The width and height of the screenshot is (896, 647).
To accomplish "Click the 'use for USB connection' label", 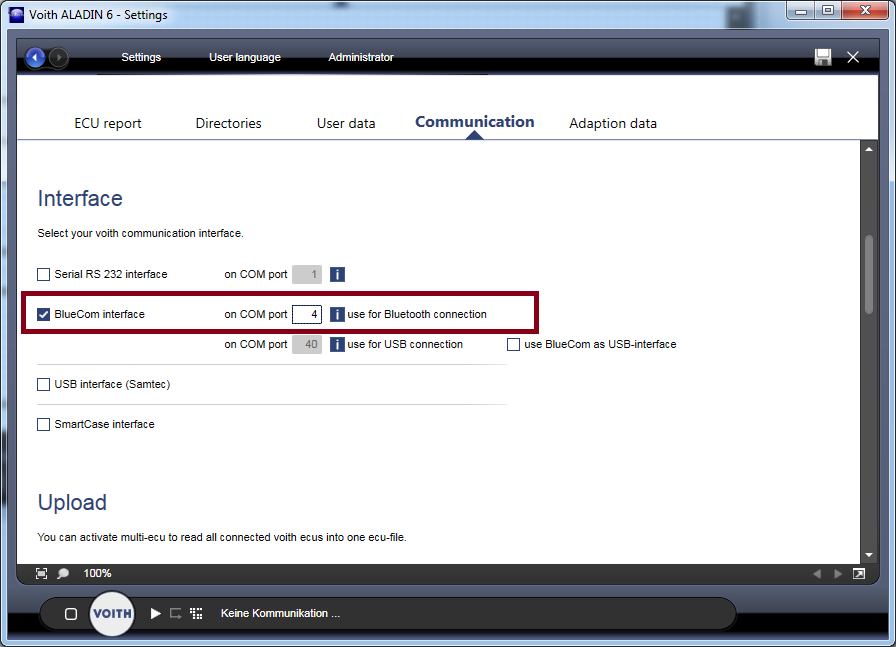I will [x=405, y=344].
